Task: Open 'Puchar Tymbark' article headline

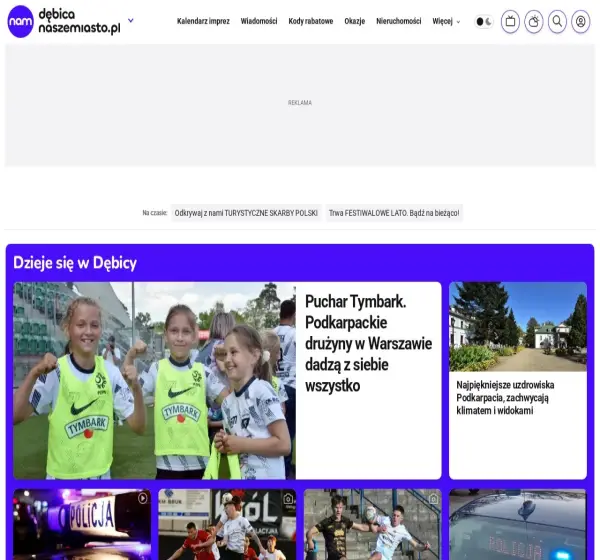Action: point(368,343)
